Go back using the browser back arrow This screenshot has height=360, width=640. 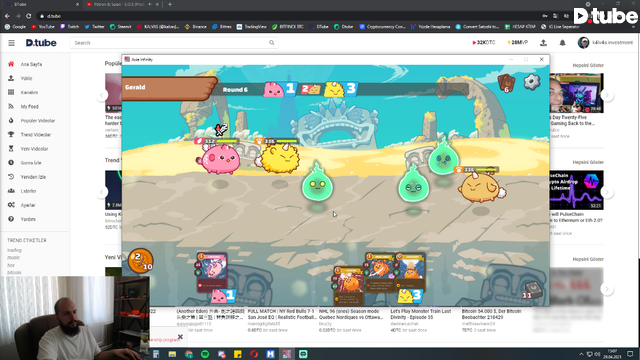point(7,16)
